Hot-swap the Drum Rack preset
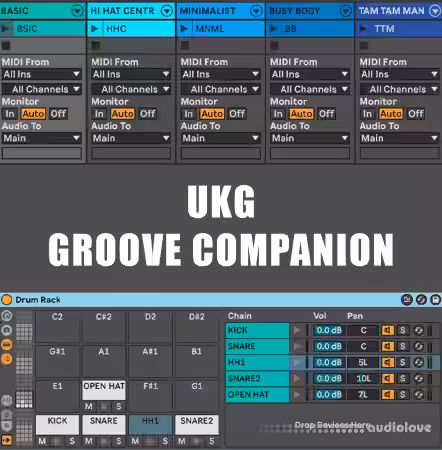The width and height of the screenshot is (442, 450). [421, 300]
